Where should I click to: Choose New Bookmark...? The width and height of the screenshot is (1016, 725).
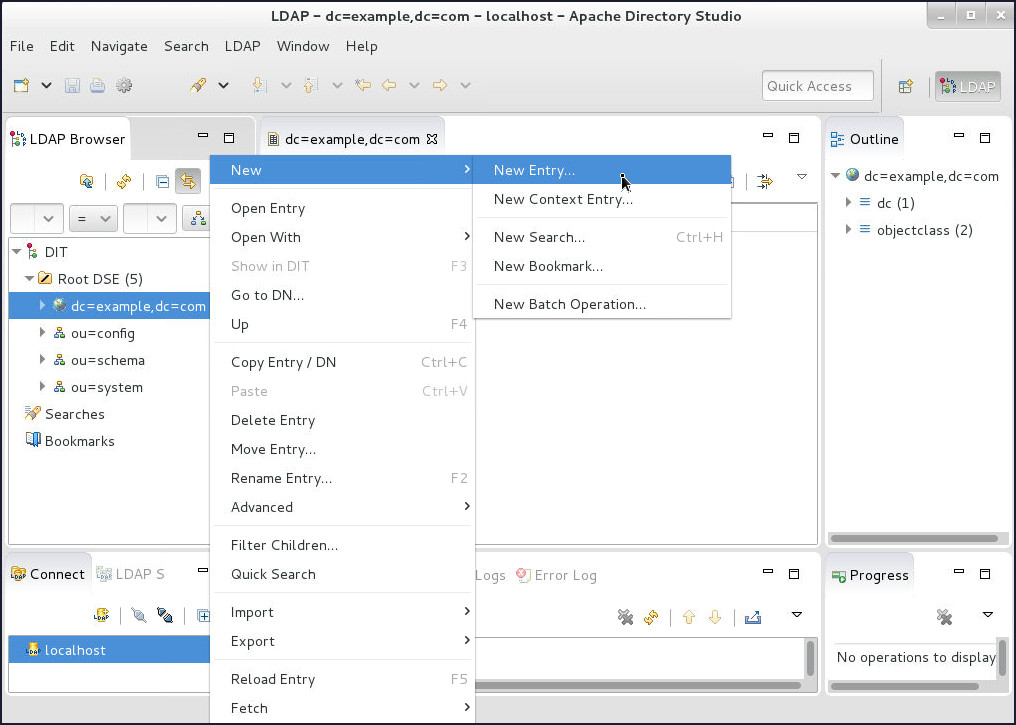pos(602,266)
